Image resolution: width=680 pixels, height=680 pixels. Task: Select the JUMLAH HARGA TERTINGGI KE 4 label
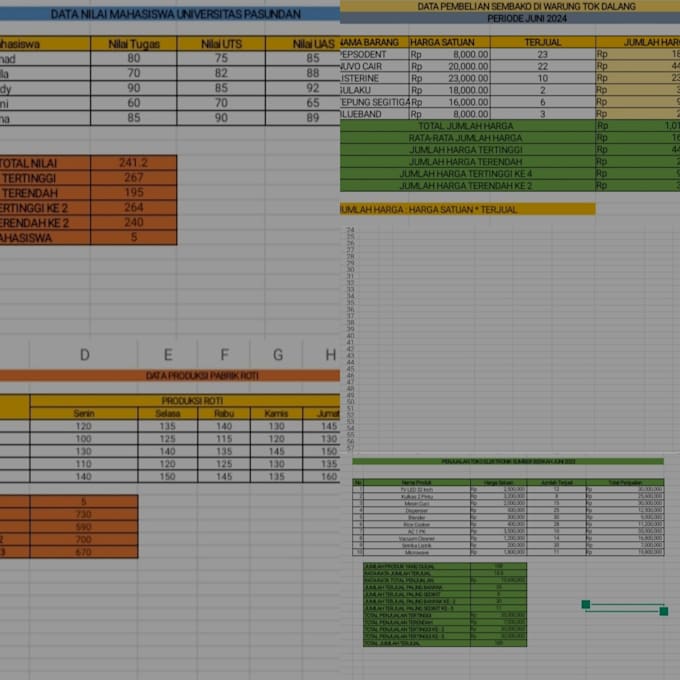click(x=468, y=173)
